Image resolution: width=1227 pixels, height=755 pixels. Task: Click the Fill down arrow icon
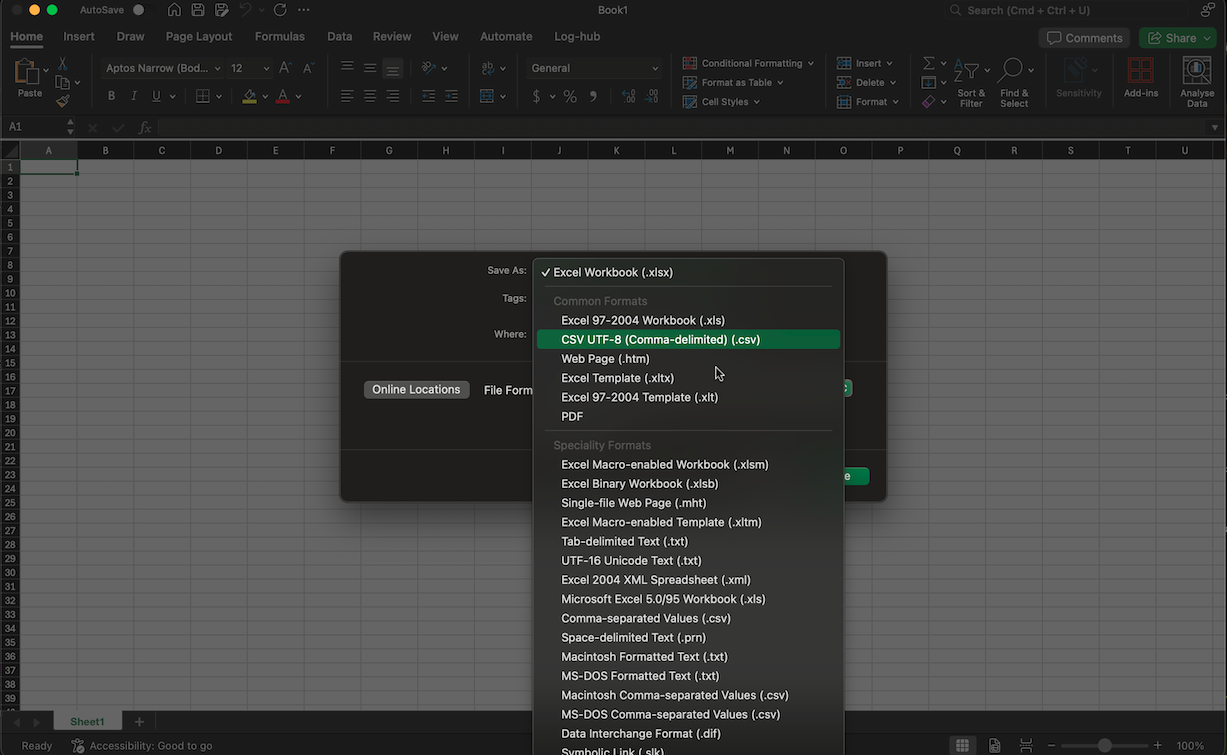[929, 83]
